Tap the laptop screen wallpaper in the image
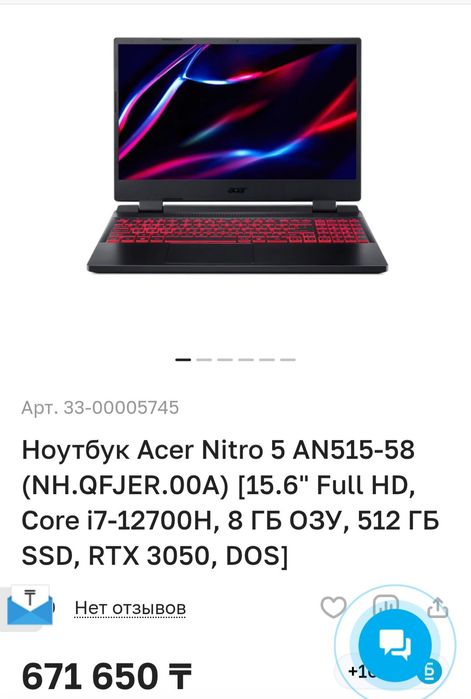Viewport: 471px width, 699px height. click(238, 111)
